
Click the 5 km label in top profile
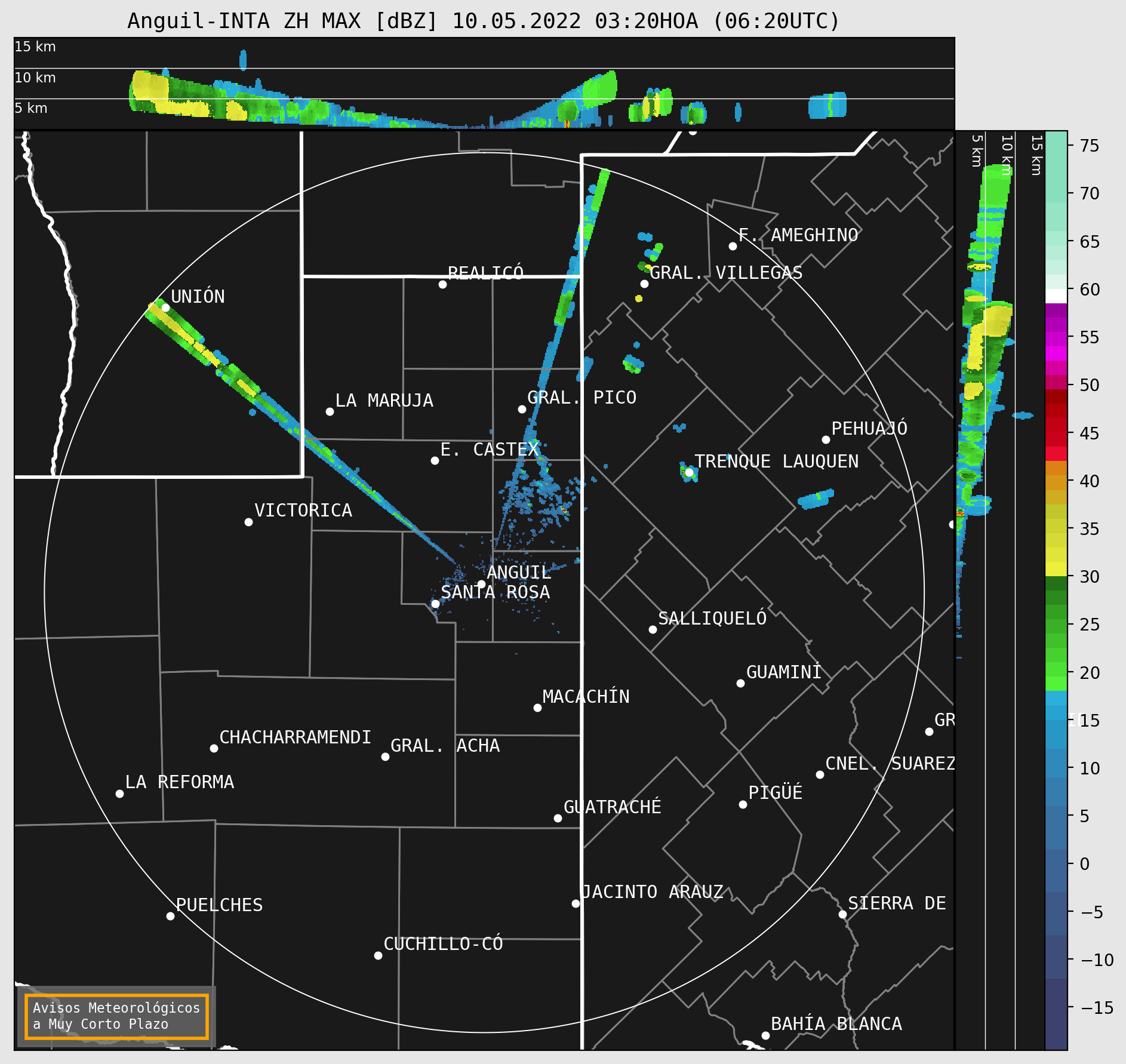(x=30, y=108)
